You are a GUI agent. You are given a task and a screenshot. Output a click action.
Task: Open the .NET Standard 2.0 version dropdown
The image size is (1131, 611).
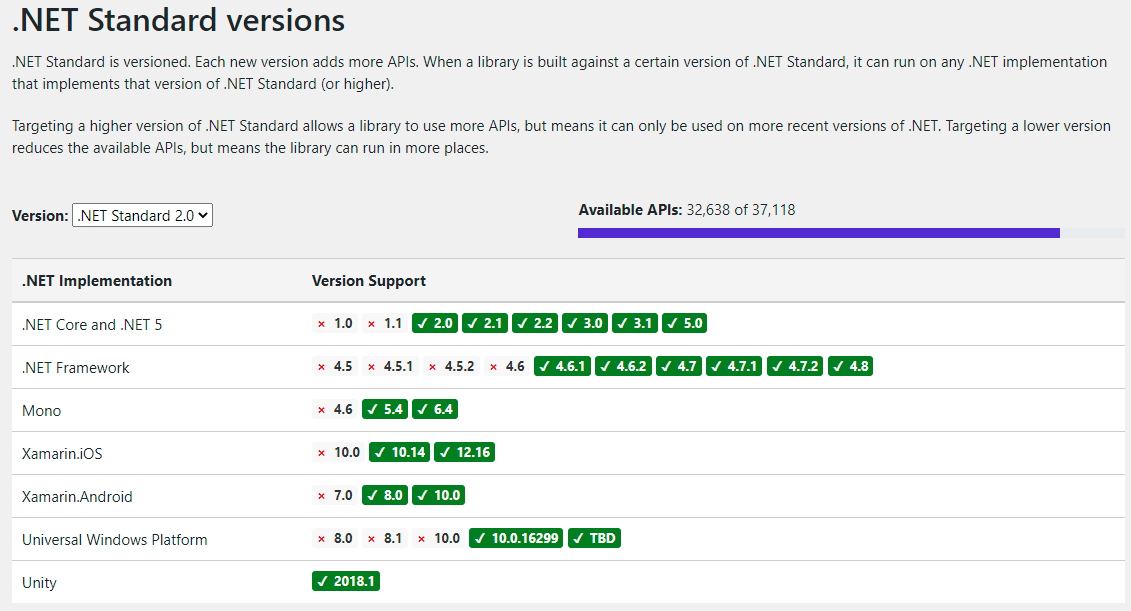(x=142, y=215)
